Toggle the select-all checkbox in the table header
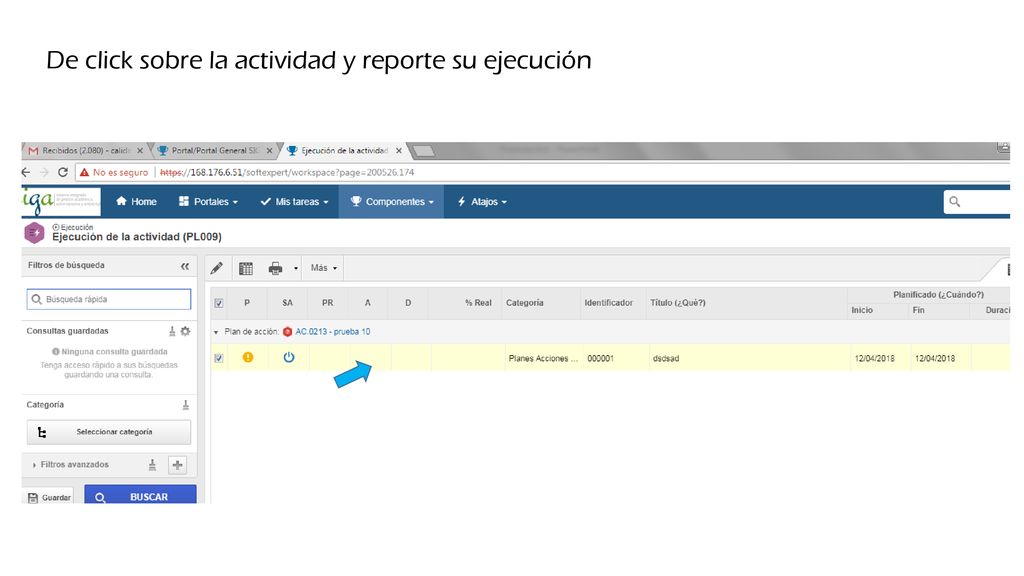This screenshot has width=1024, height=576. (219, 303)
